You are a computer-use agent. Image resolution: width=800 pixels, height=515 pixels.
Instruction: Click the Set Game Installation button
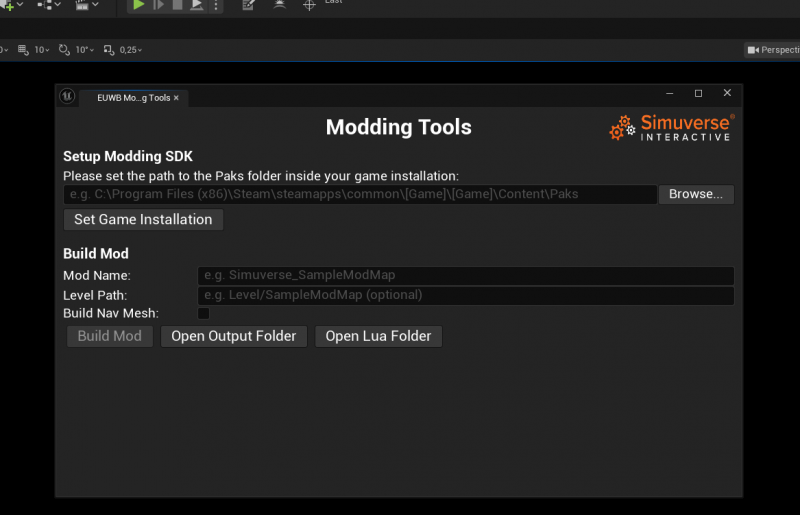pos(143,219)
